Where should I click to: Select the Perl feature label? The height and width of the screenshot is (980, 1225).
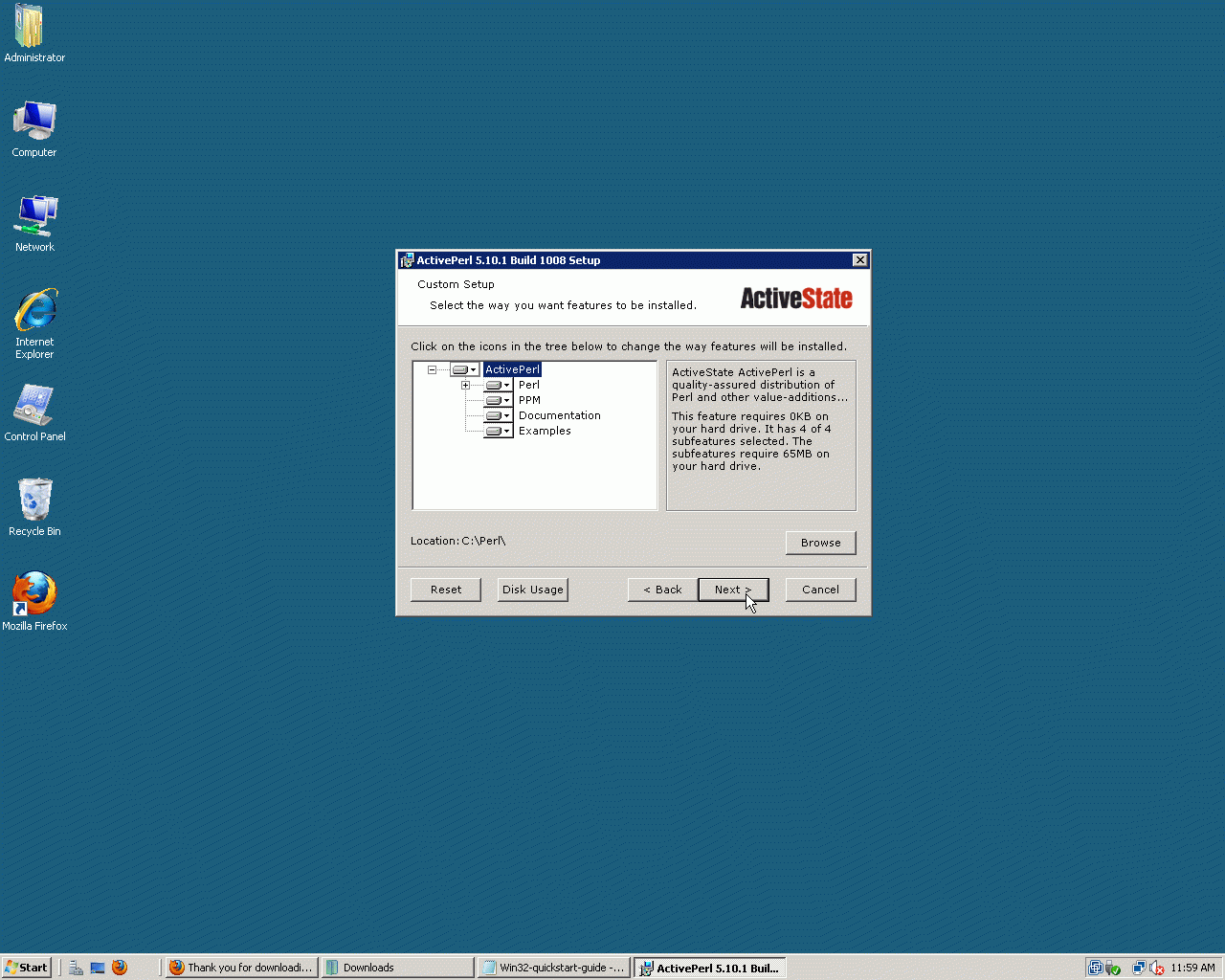point(529,385)
